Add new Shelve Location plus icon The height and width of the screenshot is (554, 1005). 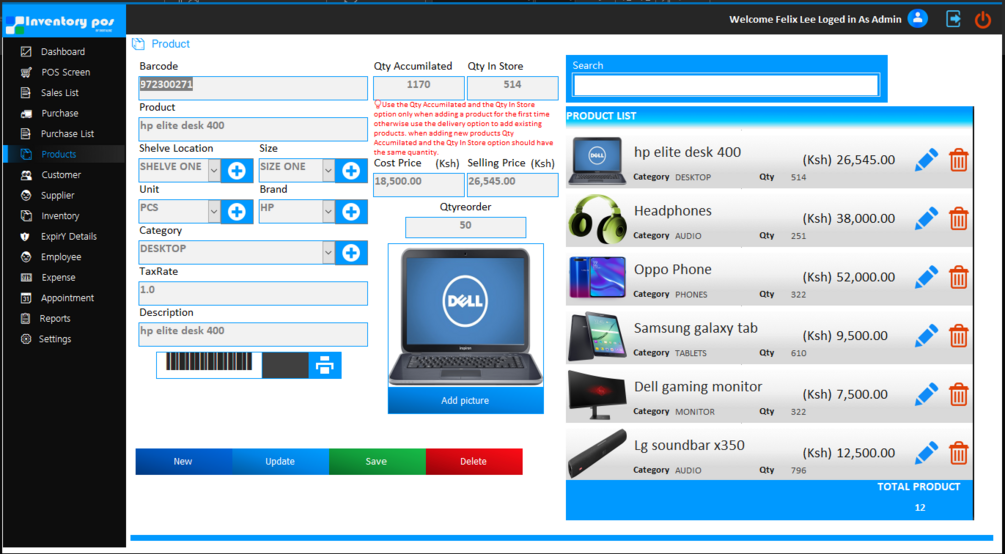click(237, 171)
